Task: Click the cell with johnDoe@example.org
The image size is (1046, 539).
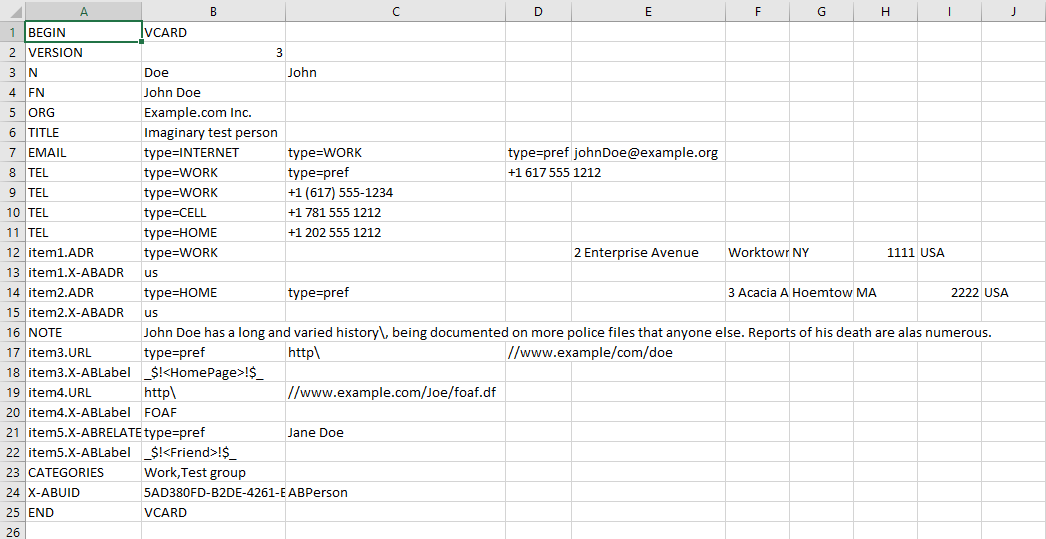Action: click(x=647, y=152)
